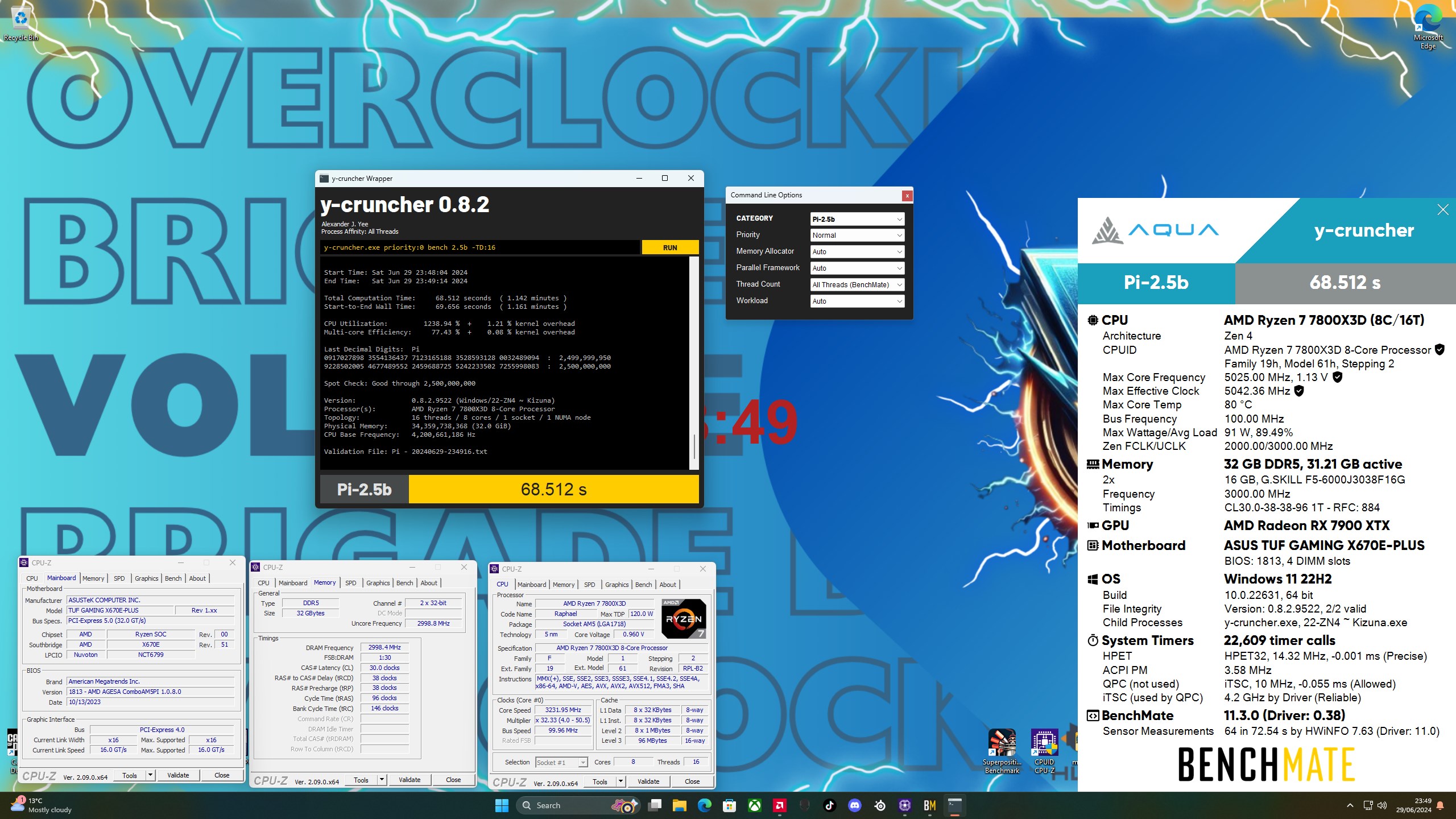Viewport: 1456px width, 819px height.
Task: Open the Xbox app in the taskbar
Action: coord(755,805)
